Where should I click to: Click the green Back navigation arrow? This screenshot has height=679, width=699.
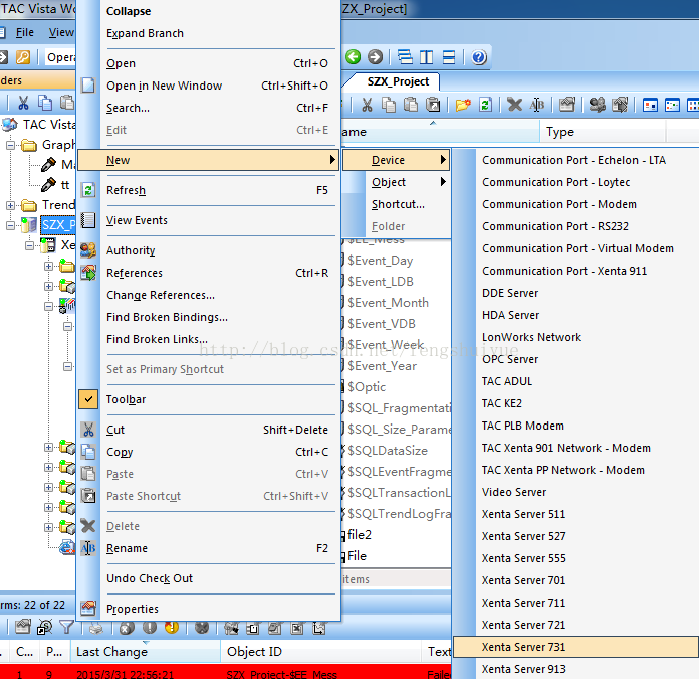(x=353, y=57)
